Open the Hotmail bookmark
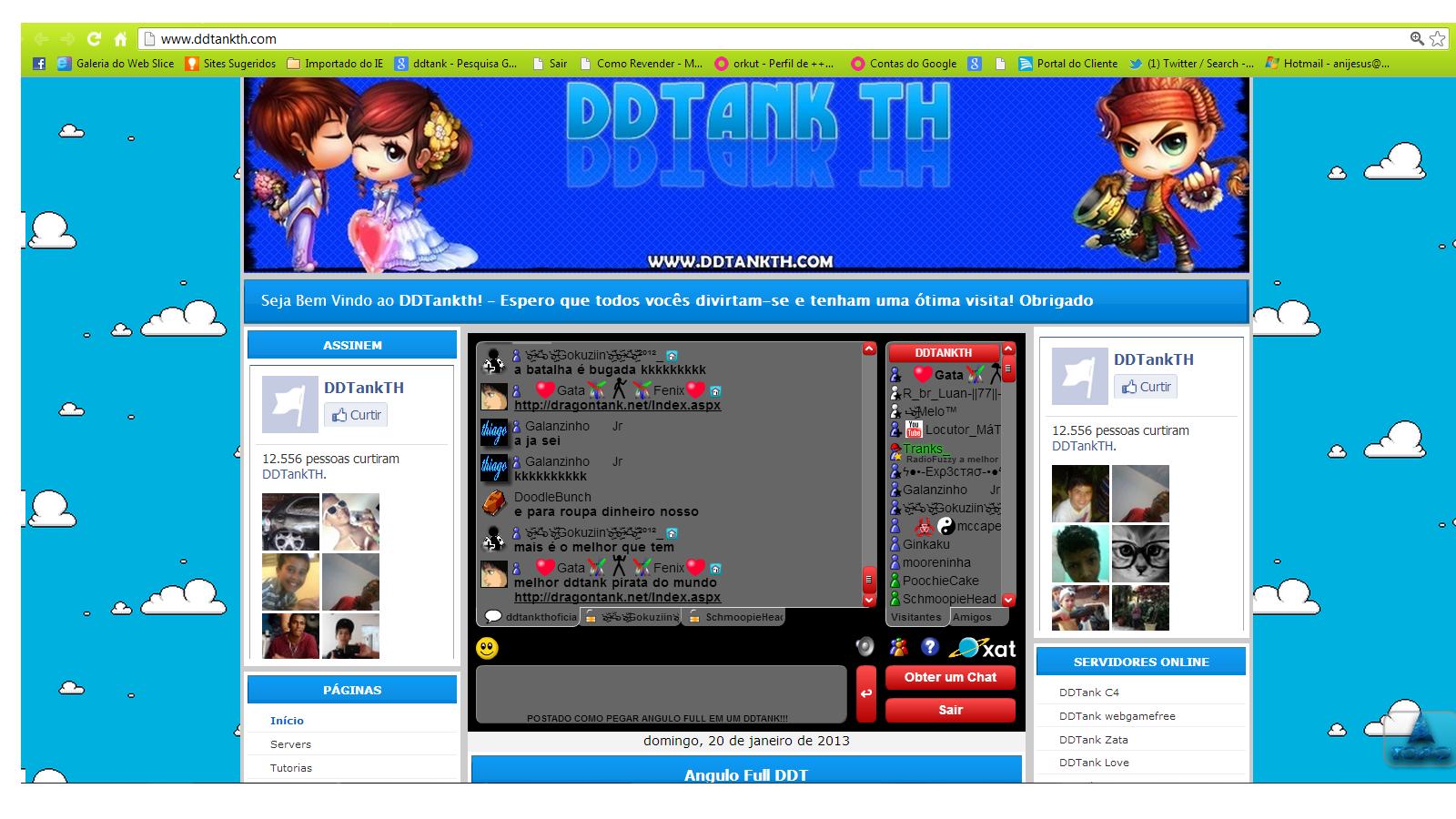1456x819 pixels. tap(1327, 64)
